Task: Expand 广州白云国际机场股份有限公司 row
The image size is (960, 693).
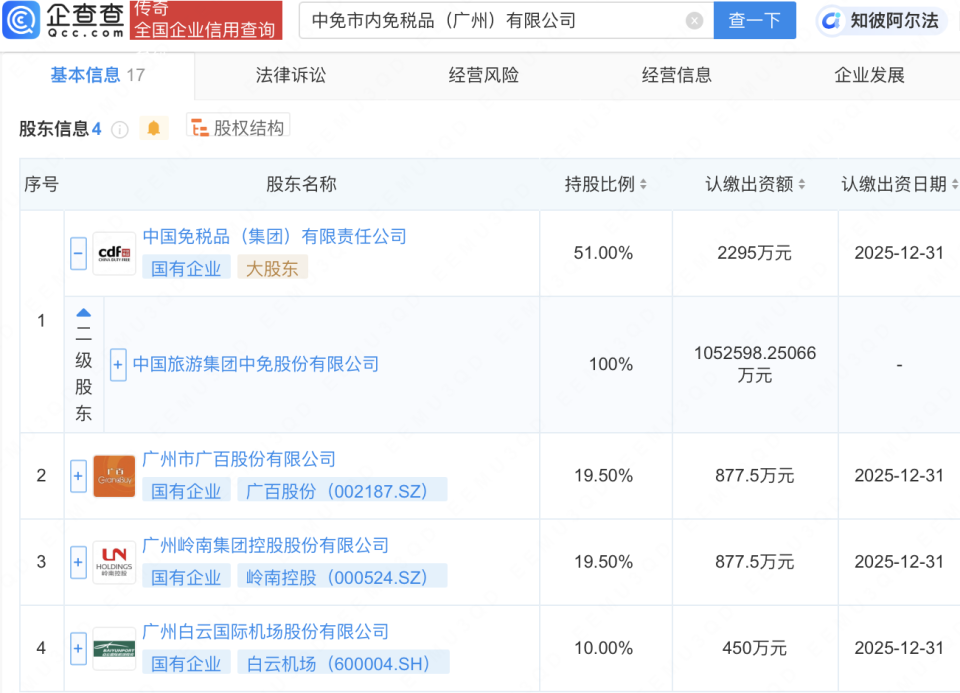Action: tap(78, 648)
